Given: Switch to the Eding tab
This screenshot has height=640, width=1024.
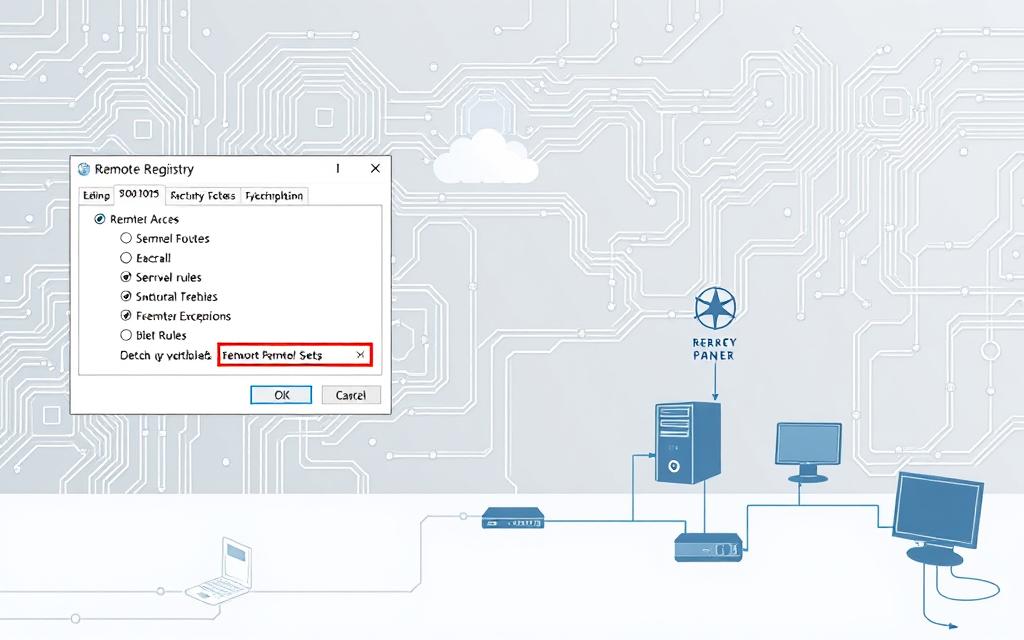Looking at the screenshot, I should (x=96, y=196).
